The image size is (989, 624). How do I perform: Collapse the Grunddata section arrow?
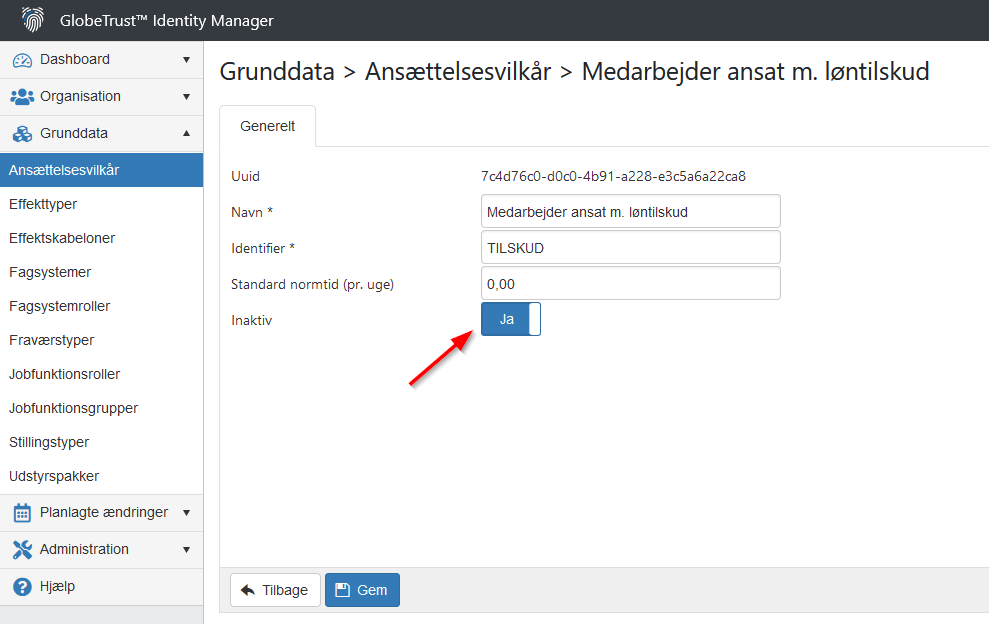(x=186, y=134)
